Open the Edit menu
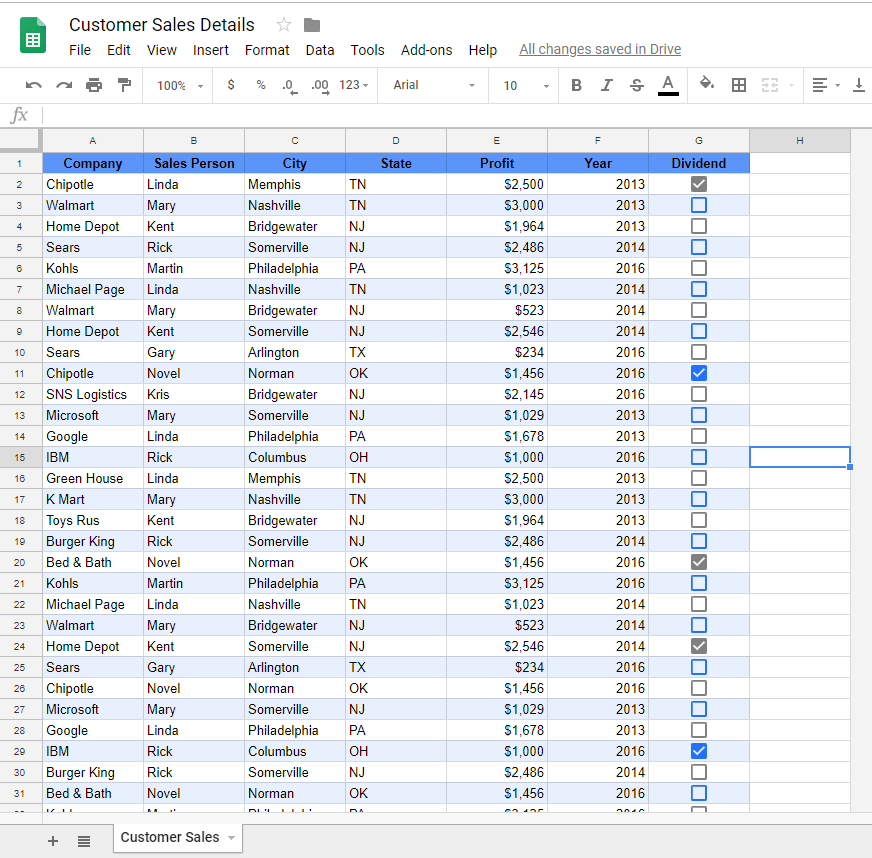The height and width of the screenshot is (858, 872). pyautogui.click(x=118, y=50)
